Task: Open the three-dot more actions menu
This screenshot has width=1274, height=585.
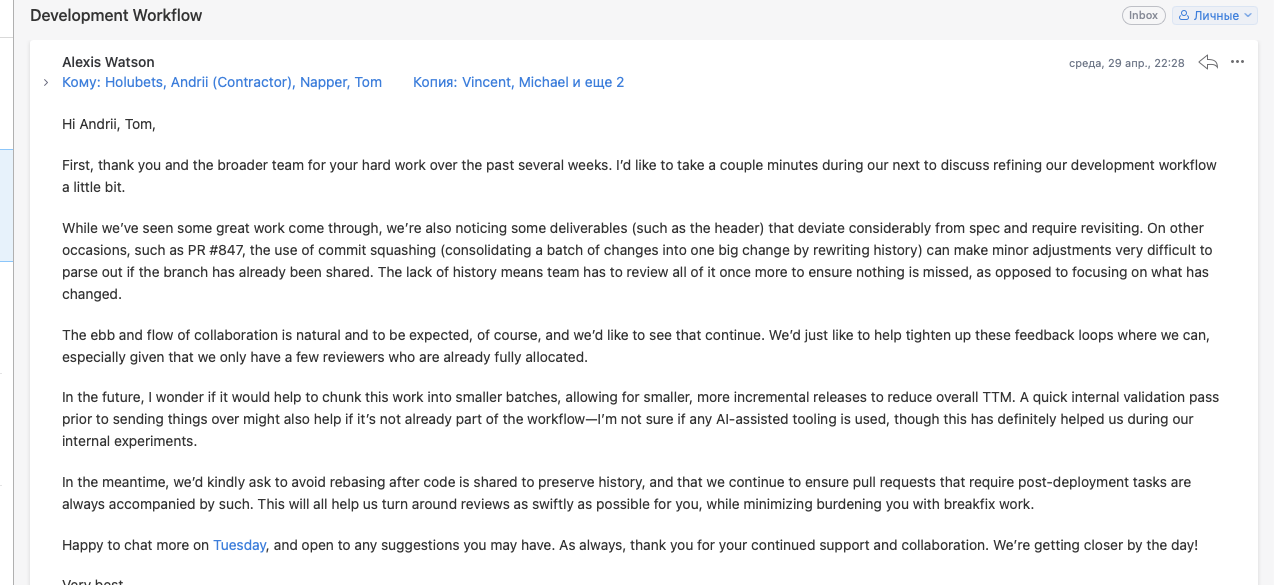Action: [1237, 62]
